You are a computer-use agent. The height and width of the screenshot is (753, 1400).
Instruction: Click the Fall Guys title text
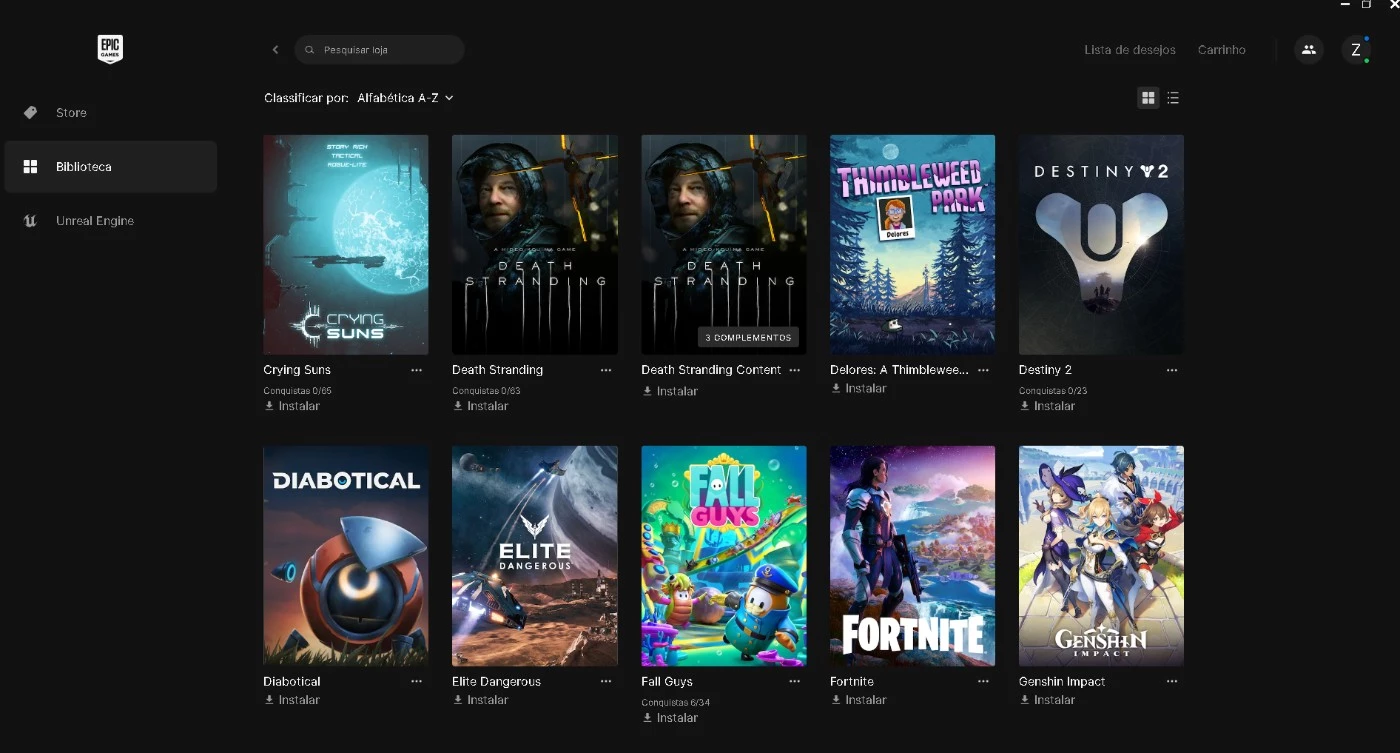667,681
